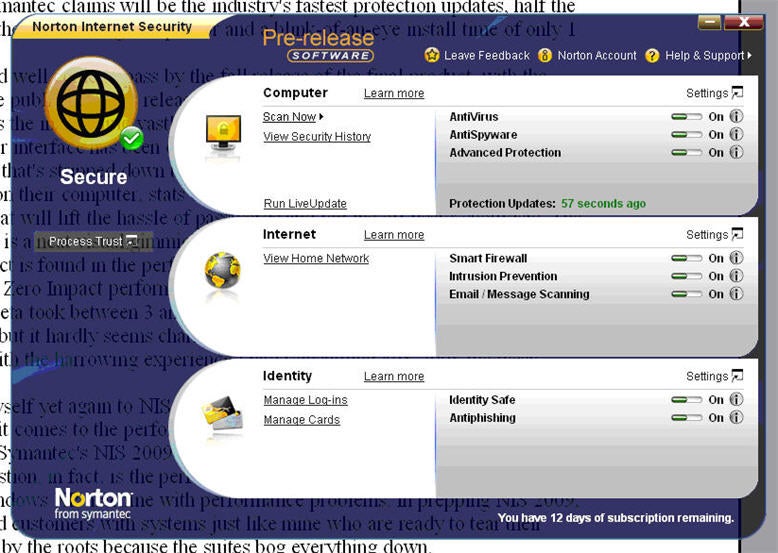778x553 pixels.
Task: Click the Norton Internet Security title tab
Action: coord(112,26)
